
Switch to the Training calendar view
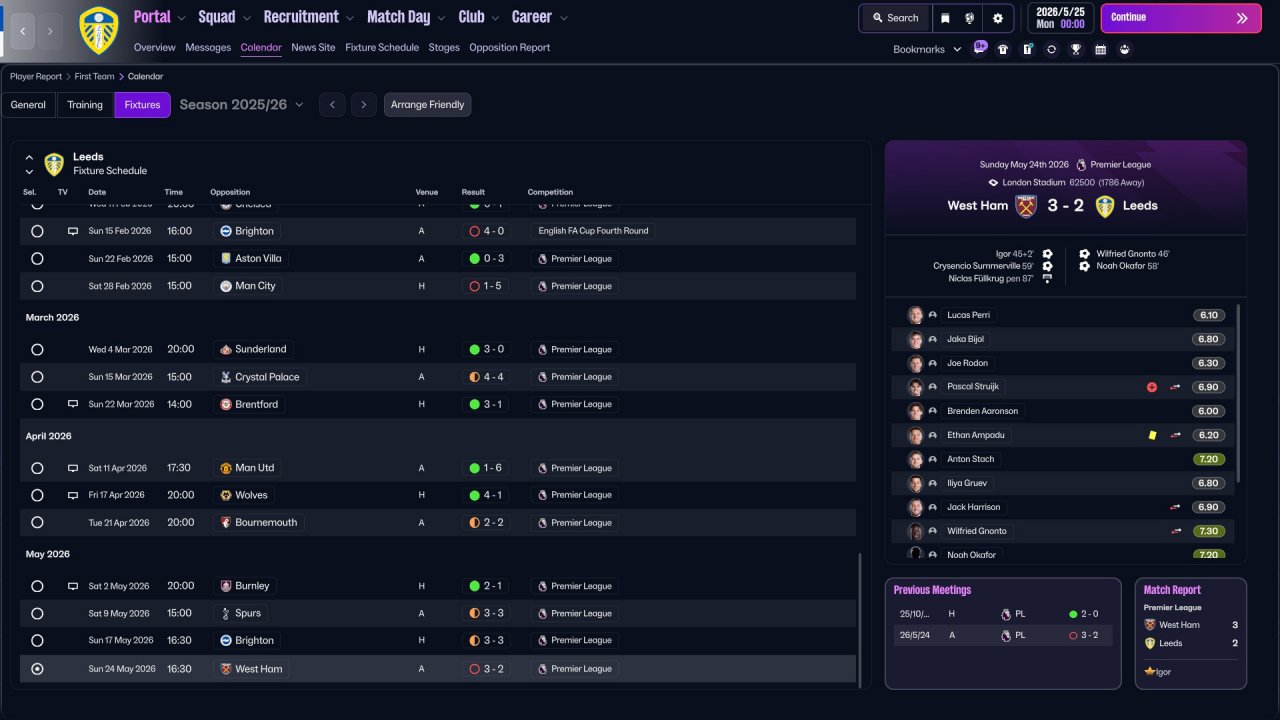click(x=85, y=105)
